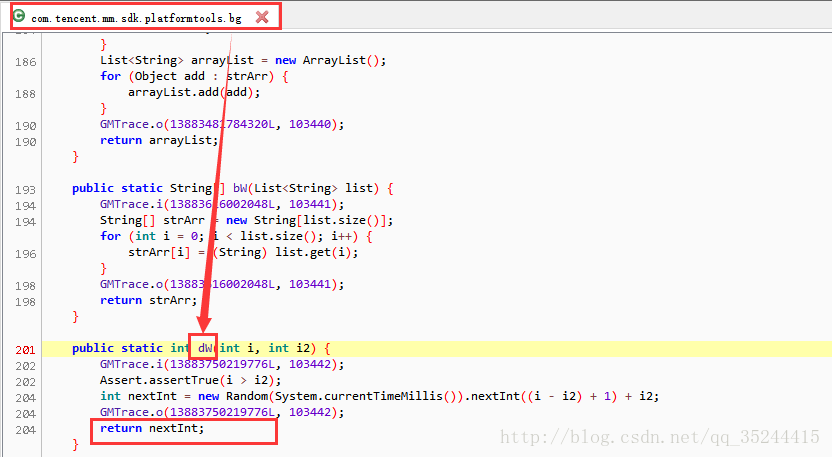Screen dimensions: 832x457
Task: Click line number 201 in gutter
Action: [26, 348]
